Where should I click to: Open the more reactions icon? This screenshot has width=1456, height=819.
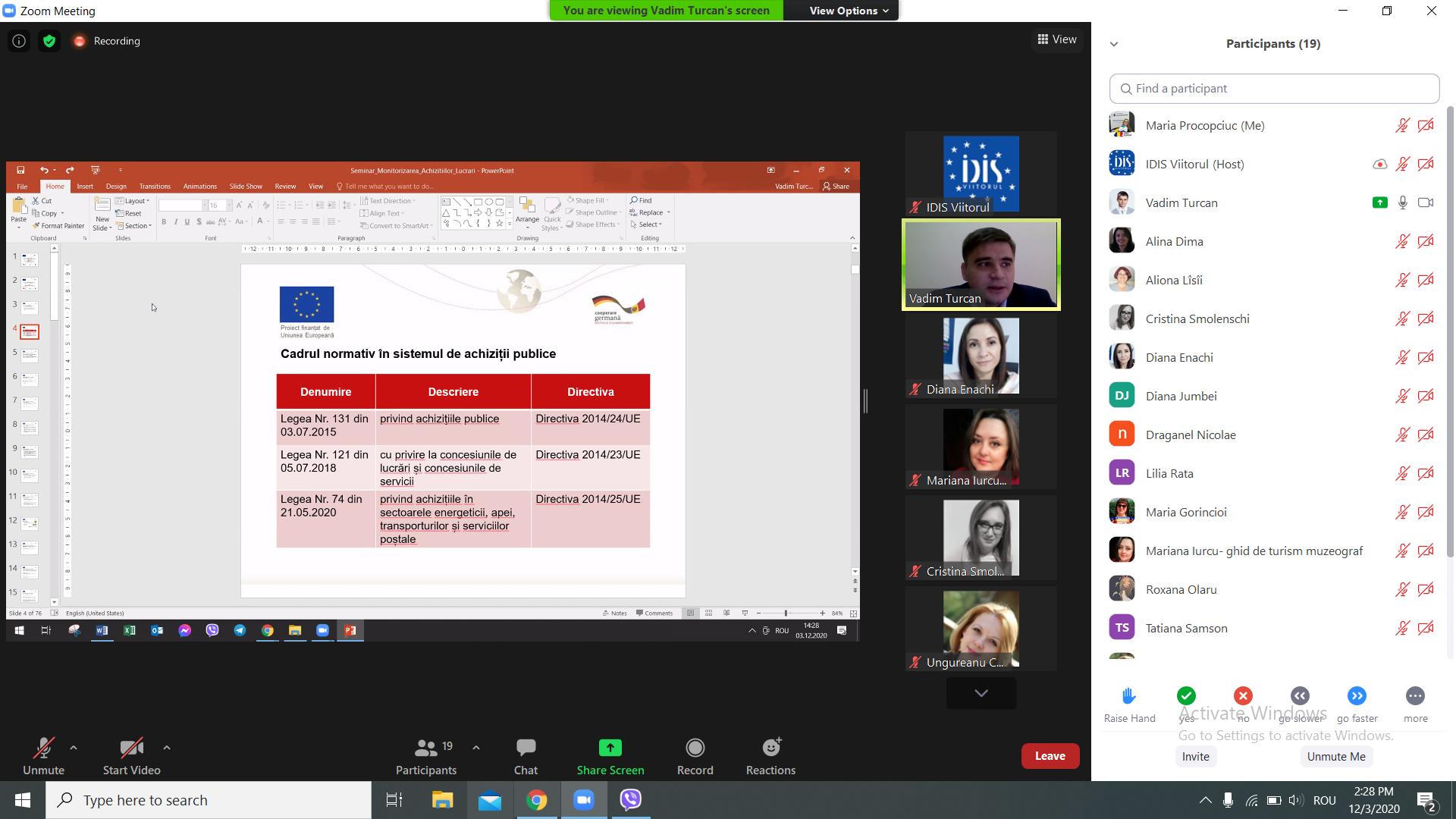pyautogui.click(x=1415, y=695)
